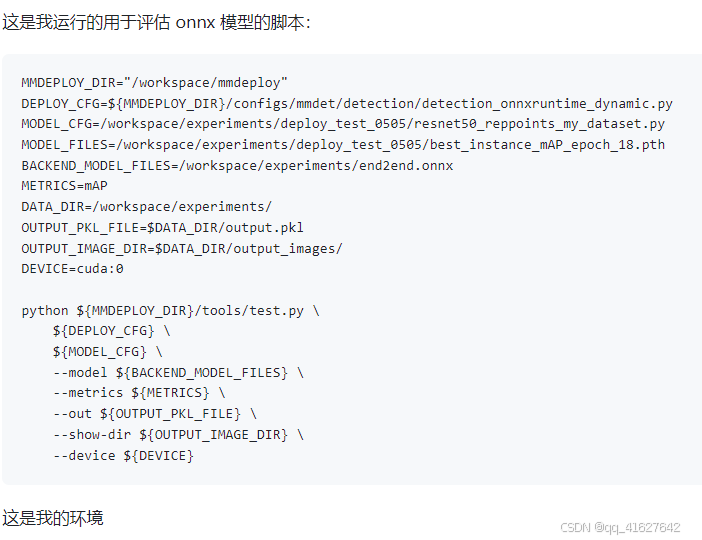
Task: Click the python tools/test.py command line
Action: (170, 310)
